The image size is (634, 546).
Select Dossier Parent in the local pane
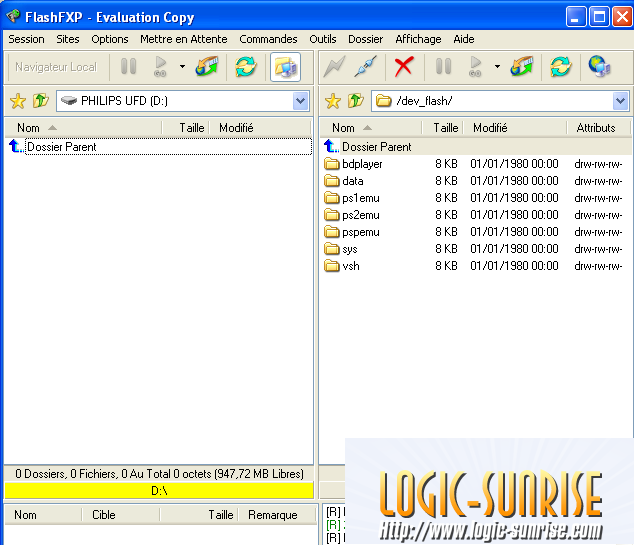click(x=159, y=146)
